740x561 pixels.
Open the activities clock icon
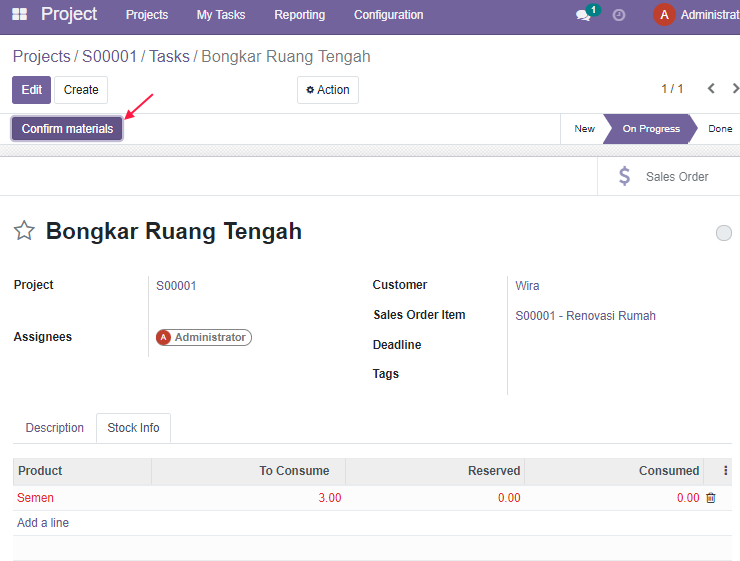click(619, 15)
